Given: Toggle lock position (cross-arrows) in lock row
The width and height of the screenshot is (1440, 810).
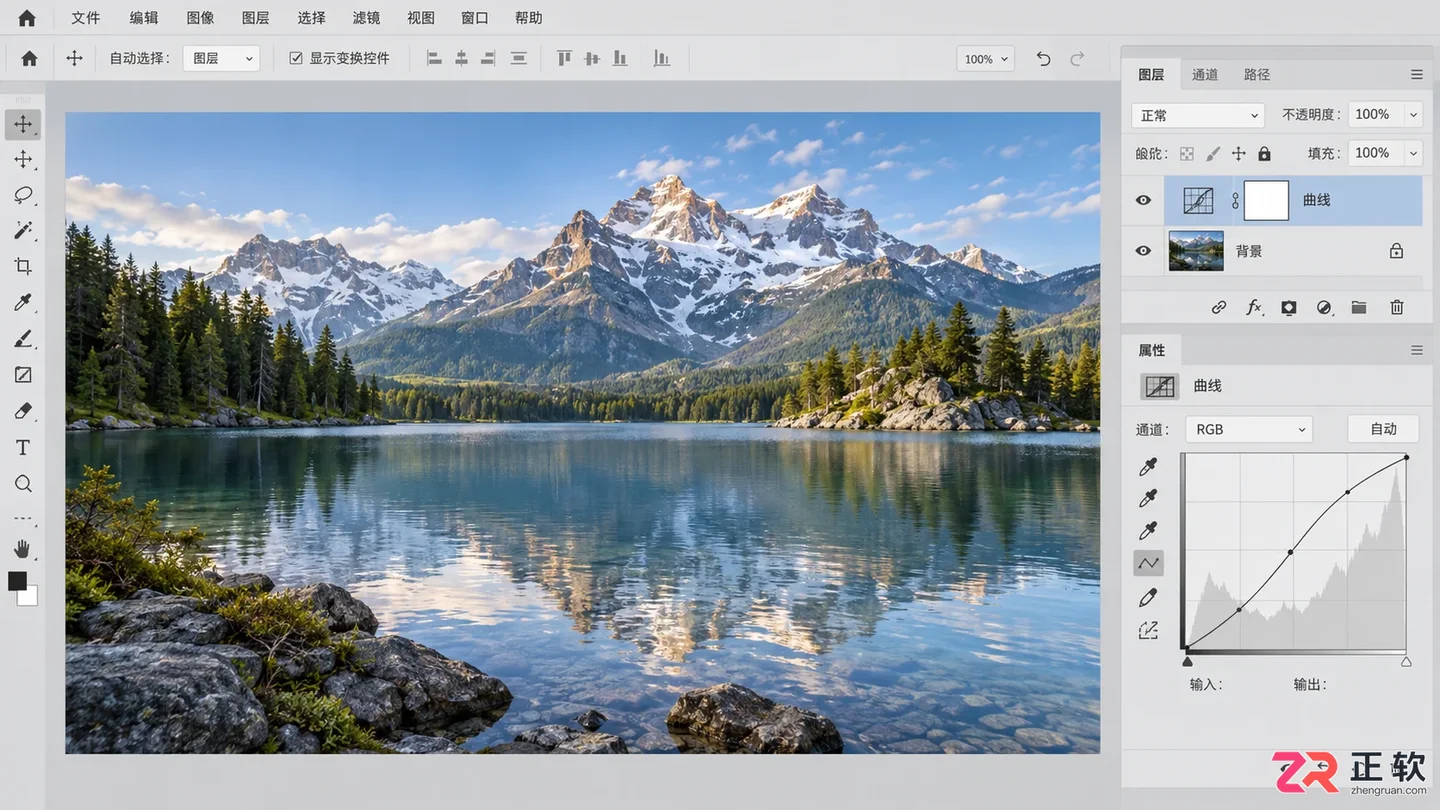Looking at the screenshot, I should (1239, 154).
